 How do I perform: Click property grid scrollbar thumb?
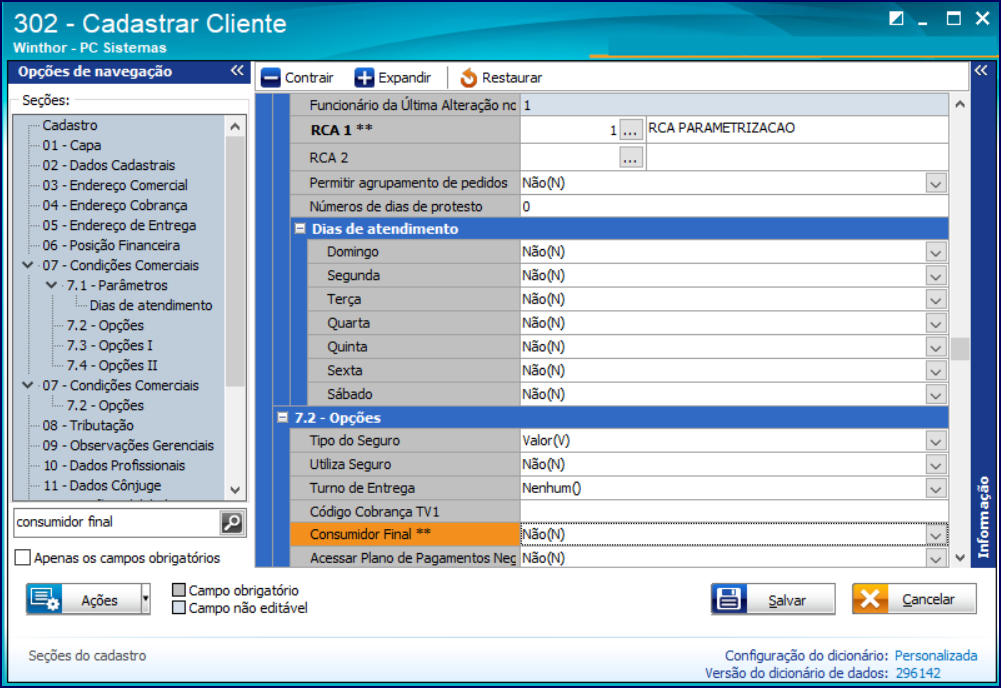[x=960, y=349]
